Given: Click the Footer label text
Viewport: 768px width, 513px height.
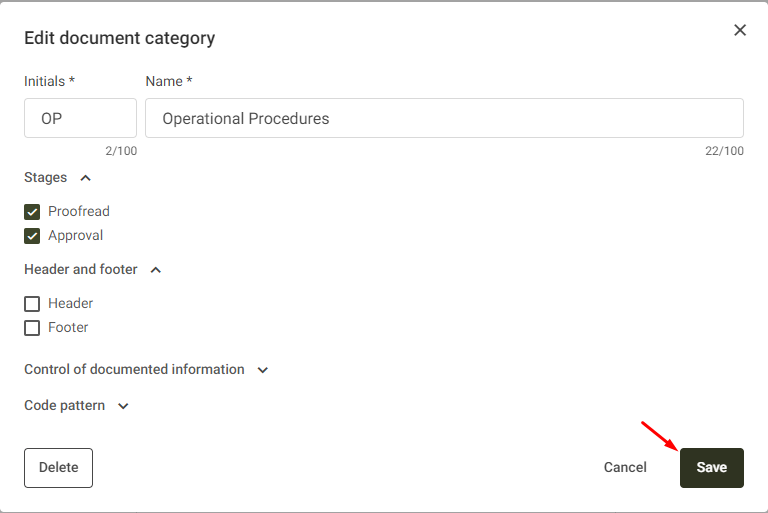Looking at the screenshot, I should pos(68,328).
